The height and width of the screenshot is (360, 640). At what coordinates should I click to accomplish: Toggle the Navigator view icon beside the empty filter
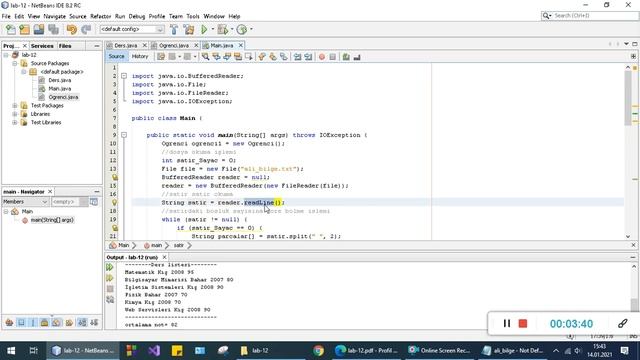tap(94, 202)
